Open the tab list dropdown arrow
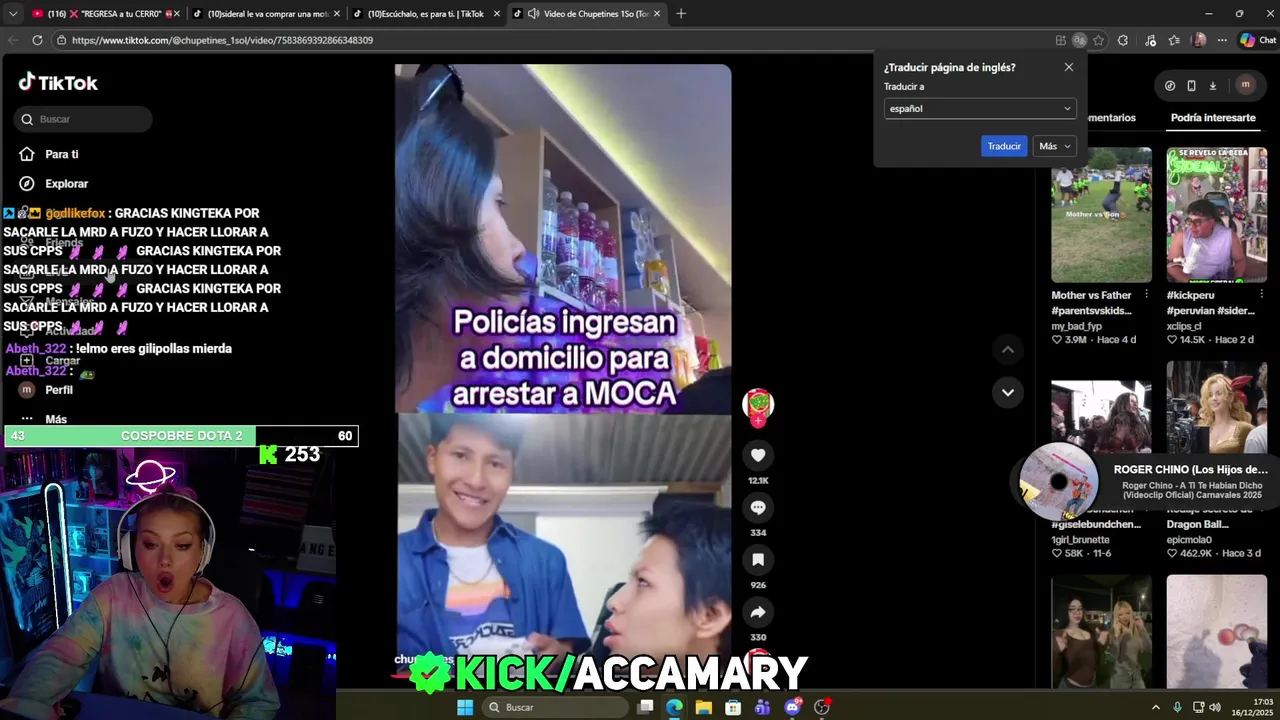Viewport: 1280px width, 720px height. click(x=13, y=14)
